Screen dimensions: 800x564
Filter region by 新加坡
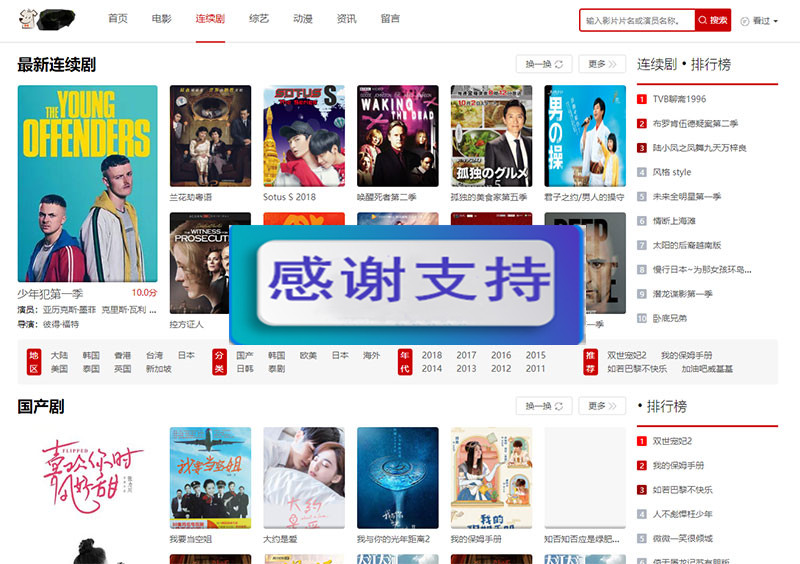(x=159, y=369)
